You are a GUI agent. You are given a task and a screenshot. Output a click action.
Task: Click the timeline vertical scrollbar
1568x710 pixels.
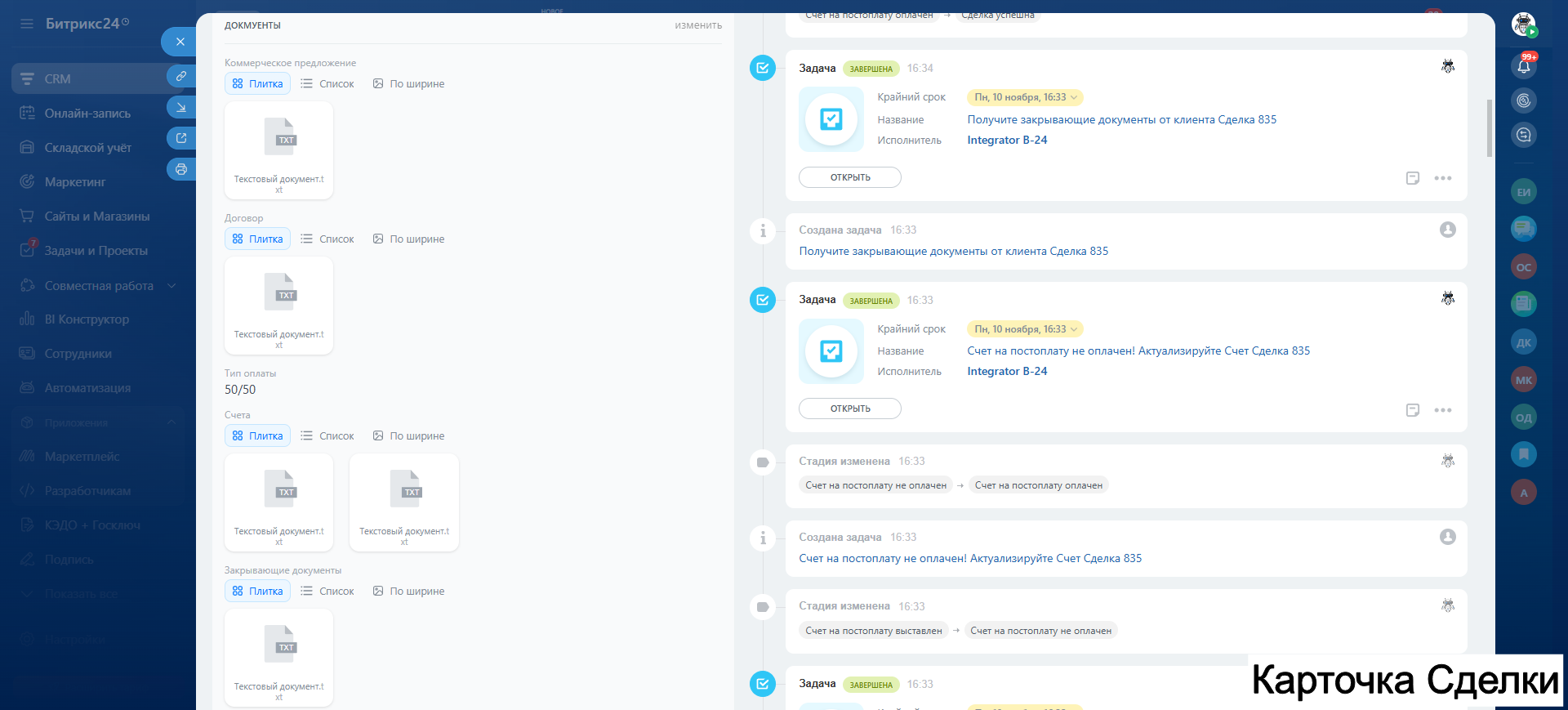pos(1489,128)
